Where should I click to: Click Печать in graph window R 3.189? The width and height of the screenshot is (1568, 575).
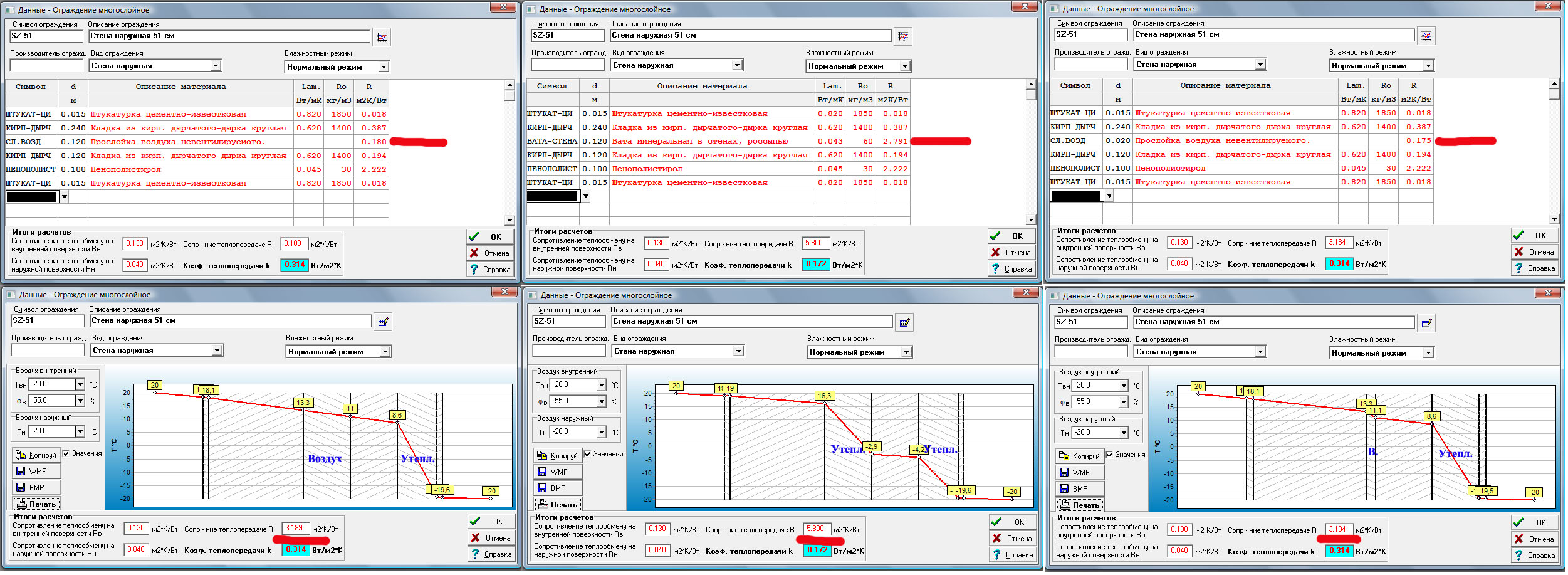pos(36,504)
